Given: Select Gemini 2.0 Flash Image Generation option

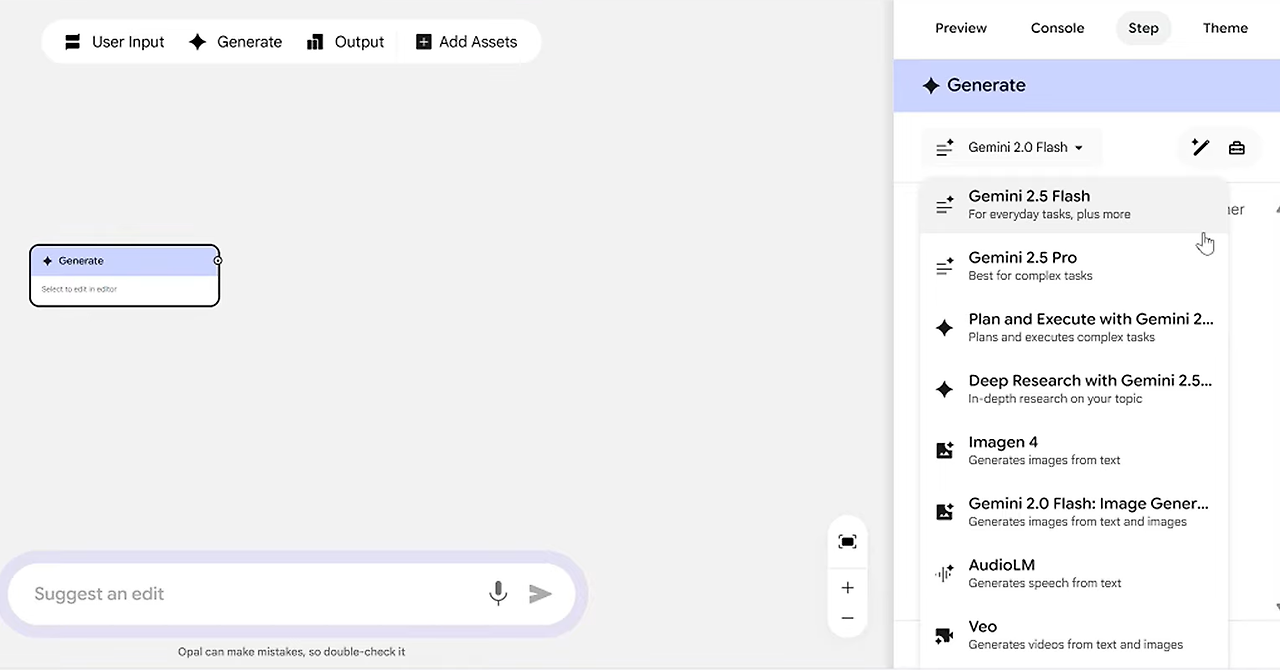Looking at the screenshot, I should [1073, 512].
